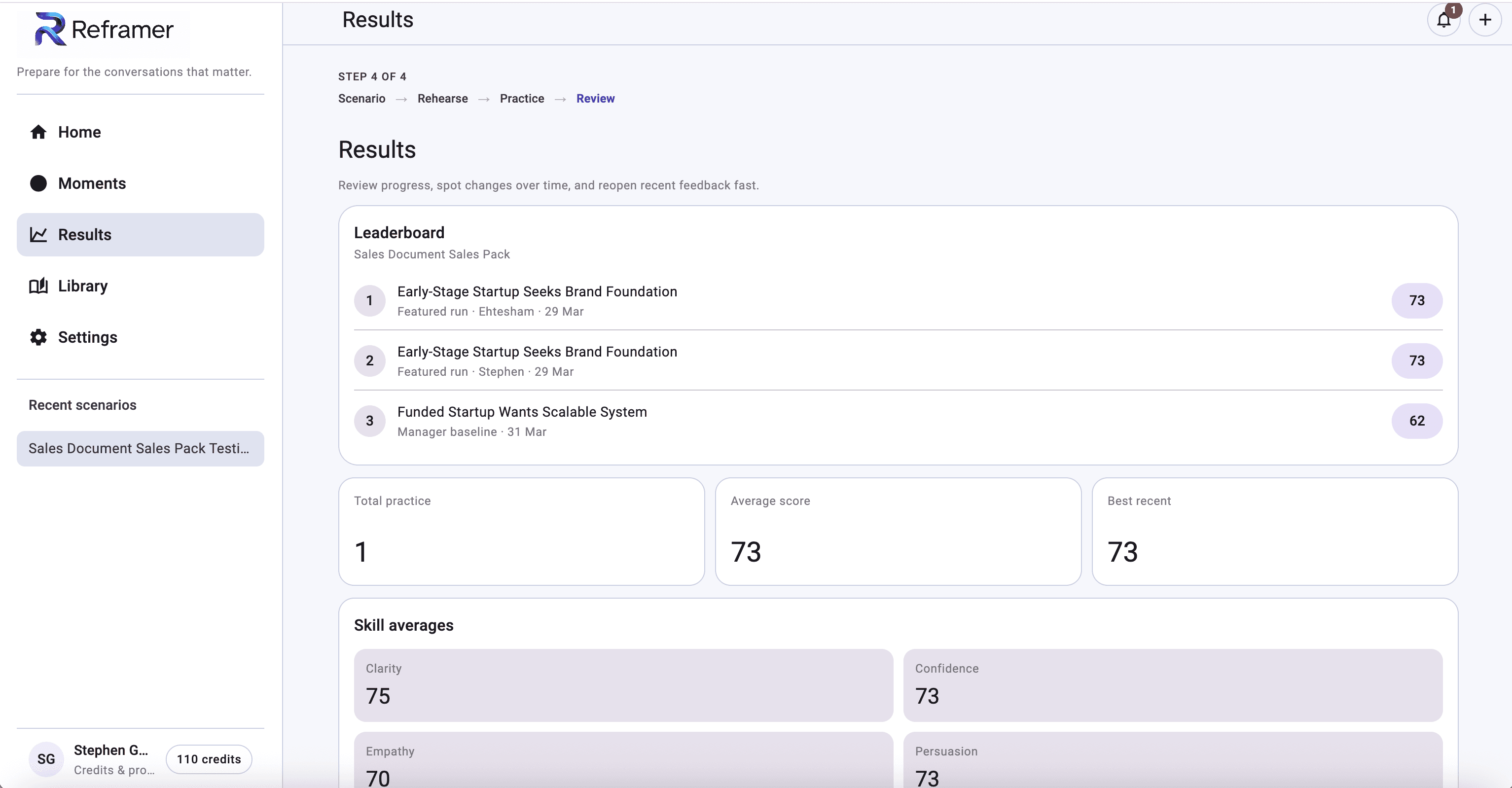Open notifications bell icon

pyautogui.click(x=1443, y=21)
